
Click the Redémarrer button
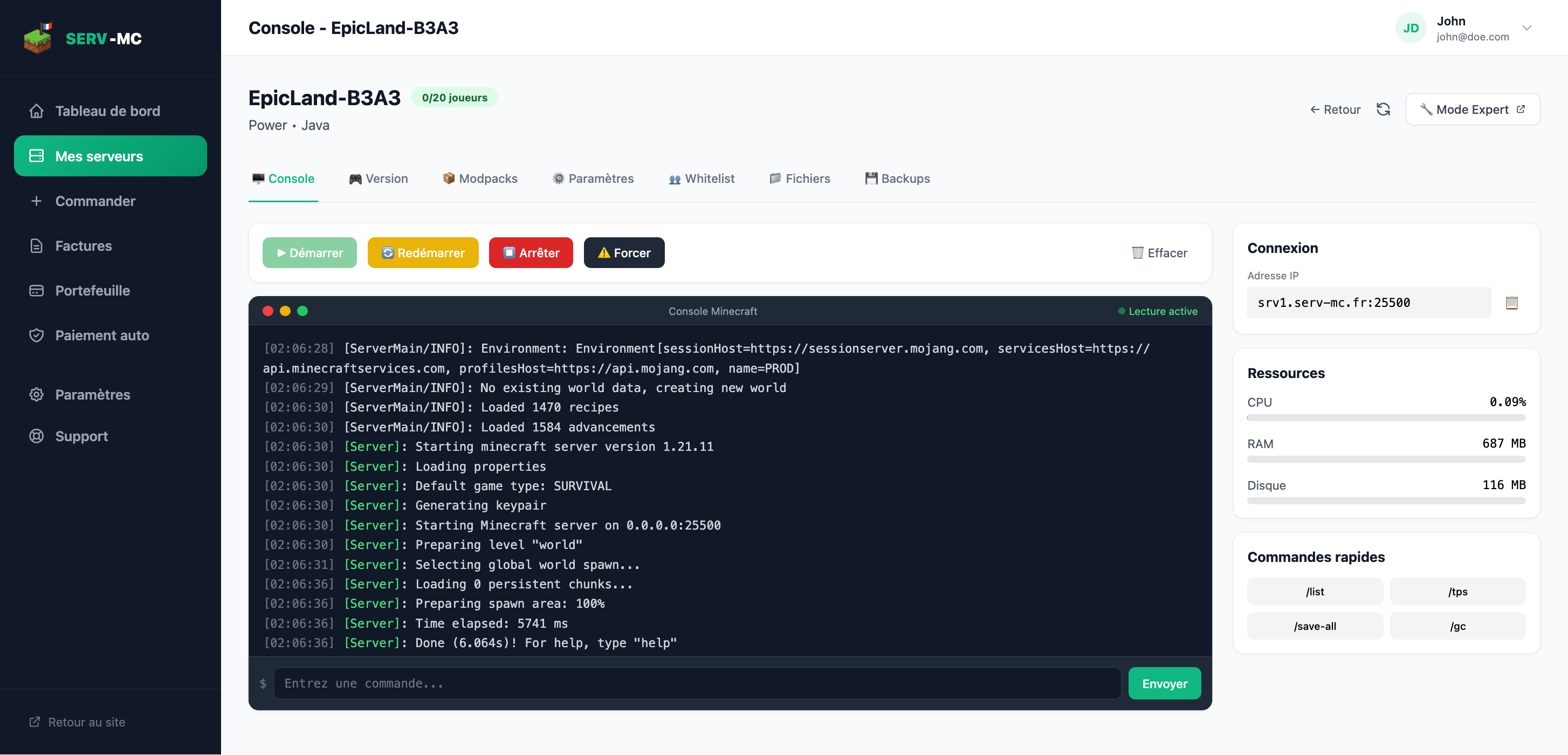pos(423,253)
